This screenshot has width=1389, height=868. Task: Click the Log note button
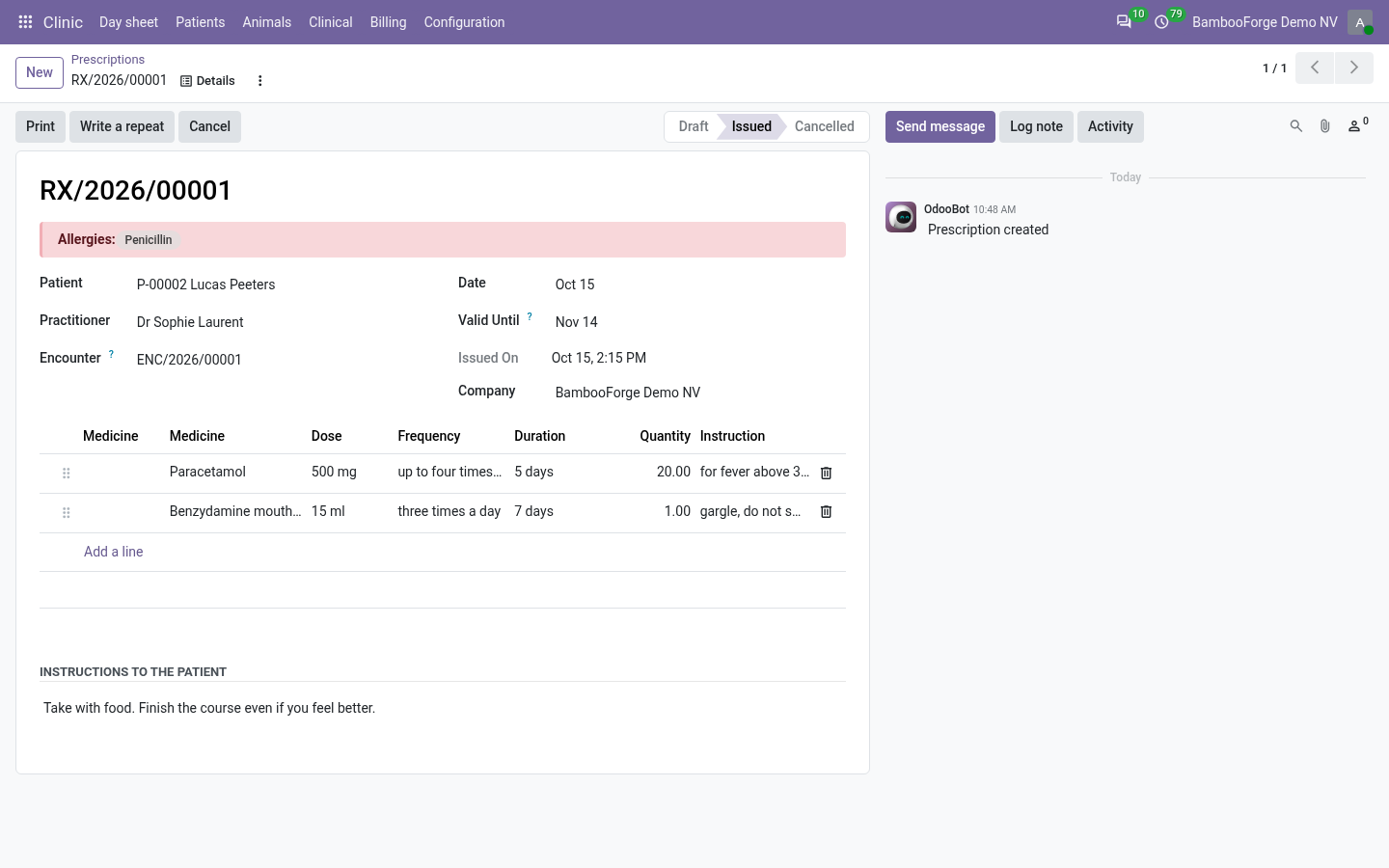(1036, 126)
